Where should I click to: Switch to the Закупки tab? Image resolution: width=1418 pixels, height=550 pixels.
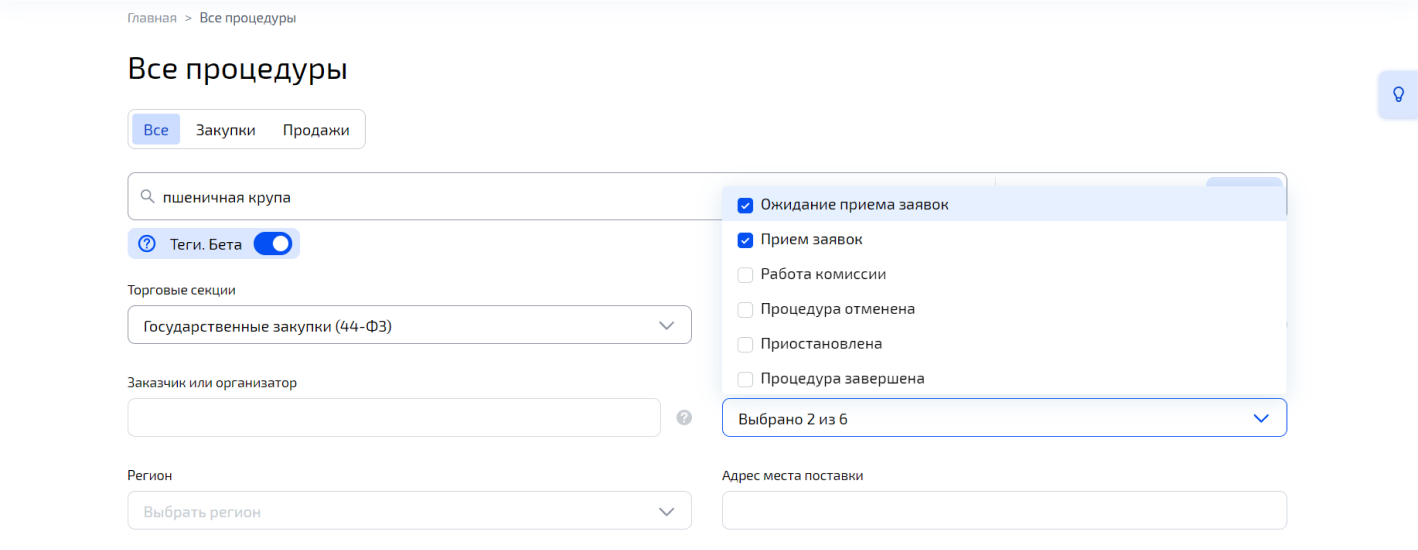(x=225, y=130)
